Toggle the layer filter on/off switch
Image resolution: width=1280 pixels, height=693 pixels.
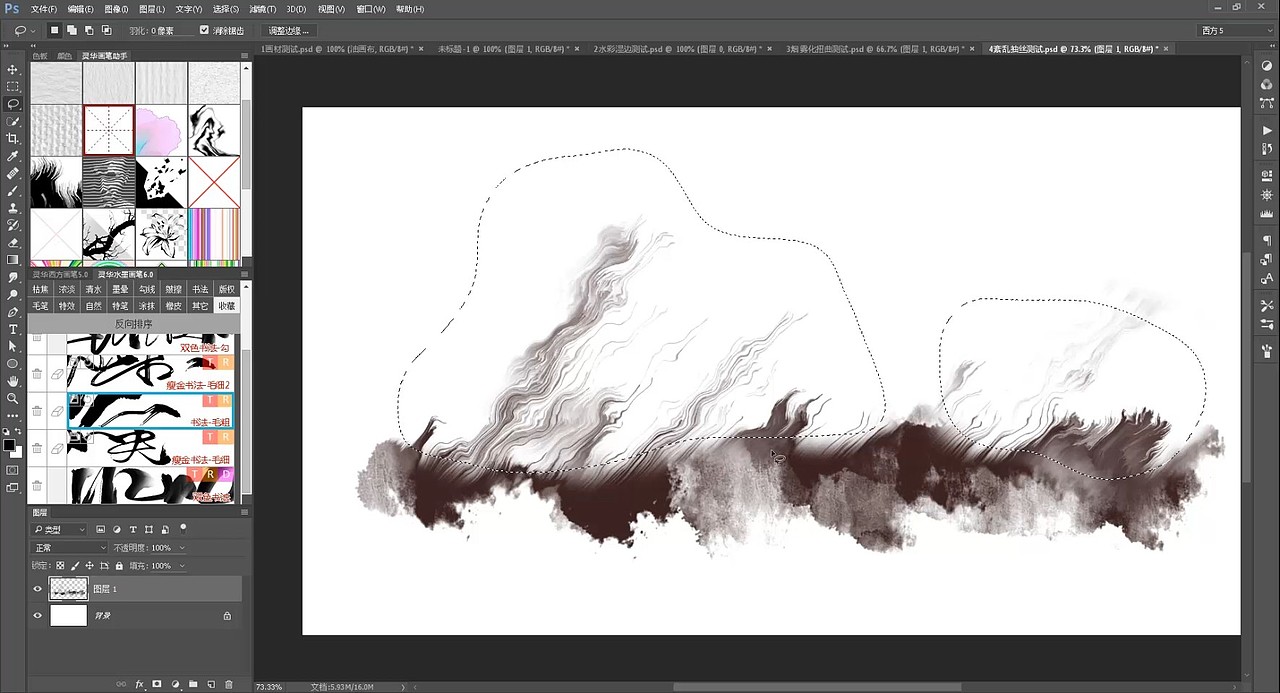[184, 527]
